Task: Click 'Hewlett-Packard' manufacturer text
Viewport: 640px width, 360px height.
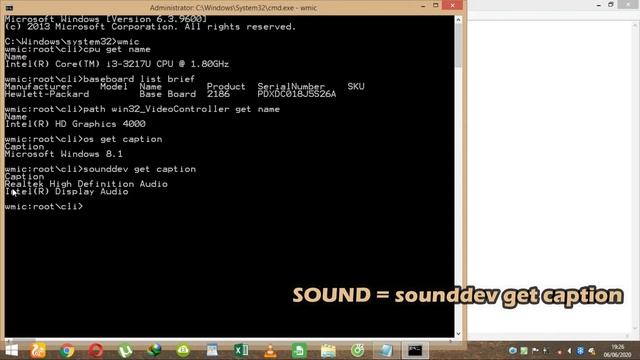Action: [x=47, y=94]
